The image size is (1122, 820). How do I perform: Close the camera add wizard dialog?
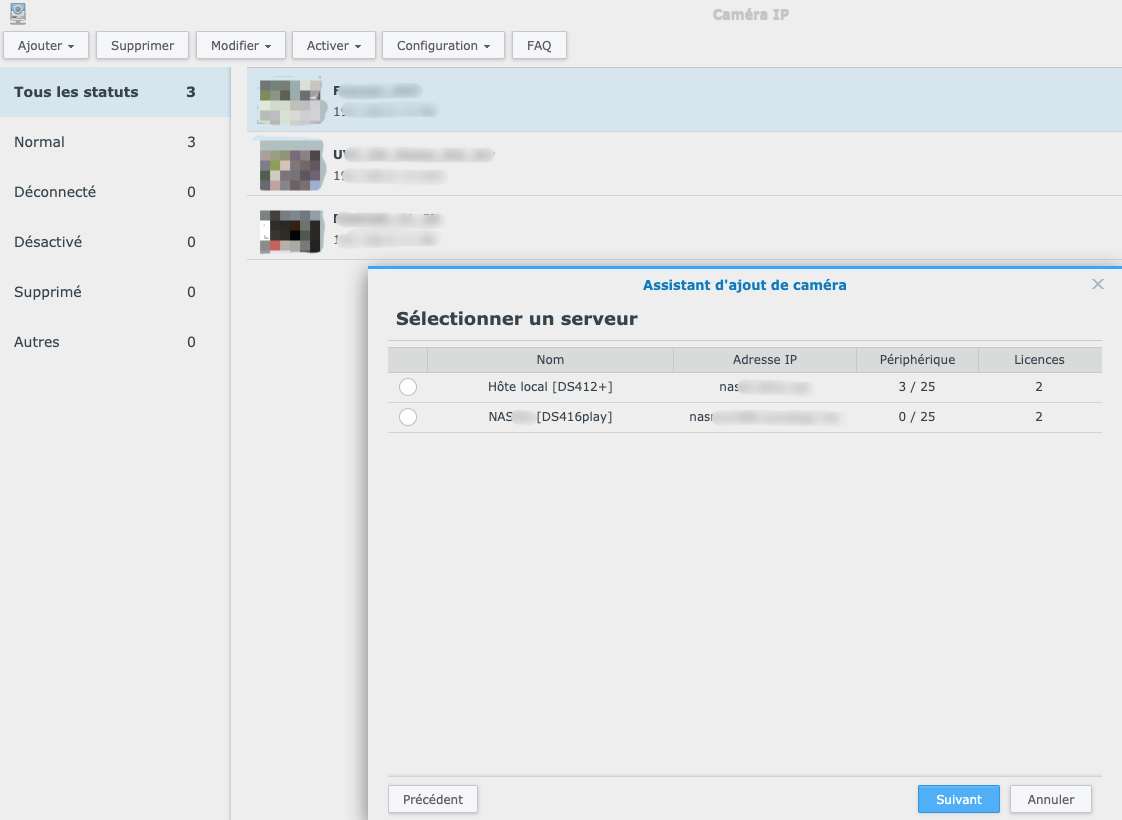point(1097,285)
